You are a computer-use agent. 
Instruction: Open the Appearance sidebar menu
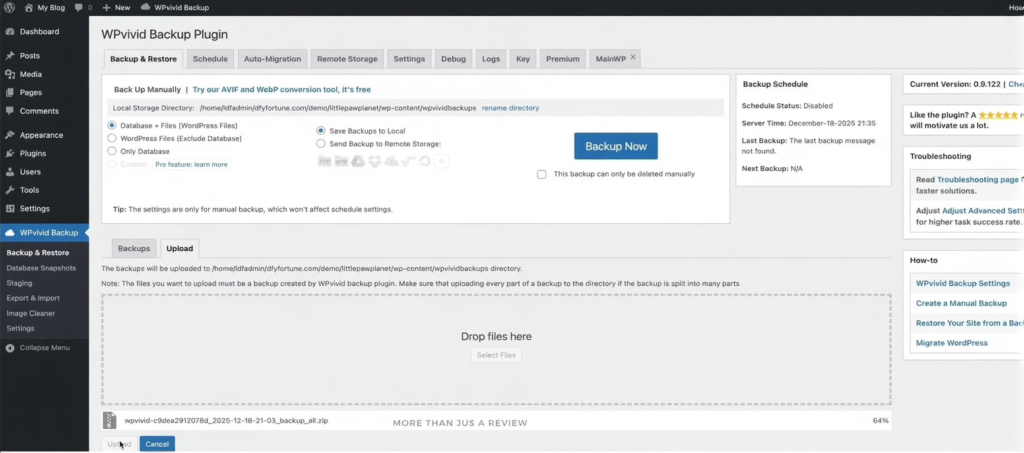(40, 135)
